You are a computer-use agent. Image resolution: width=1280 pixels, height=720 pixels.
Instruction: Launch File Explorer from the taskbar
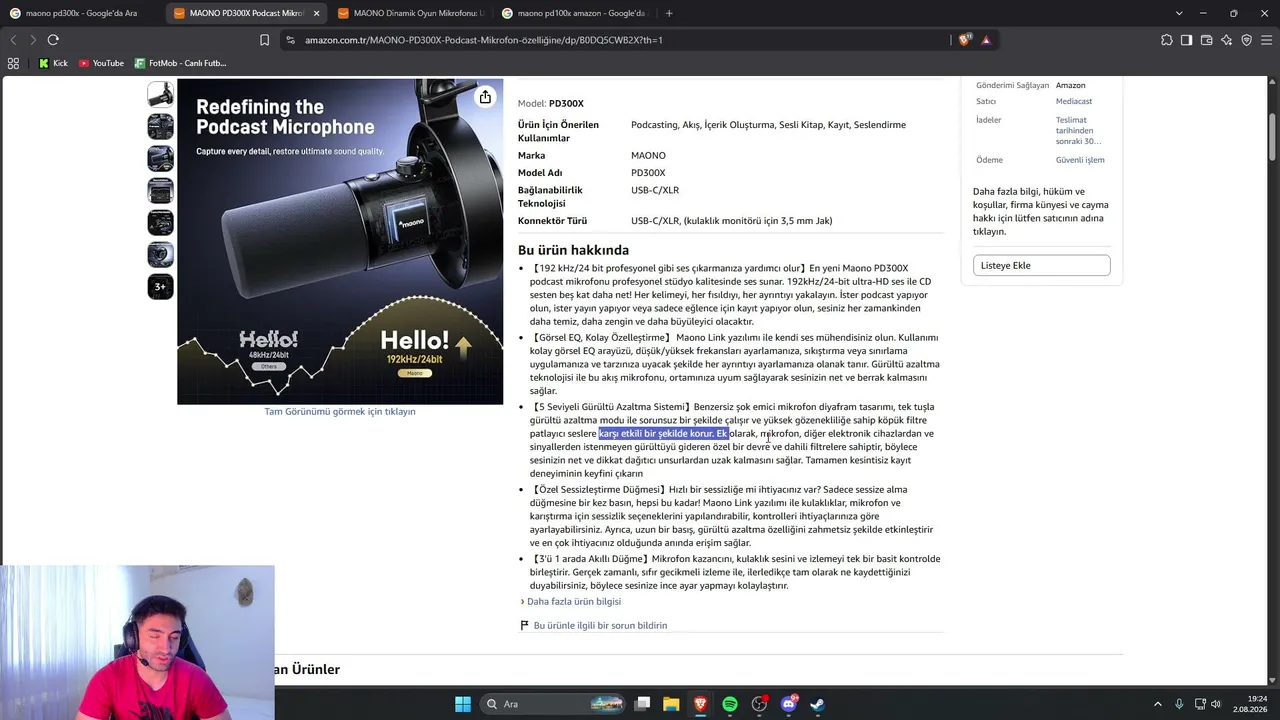click(x=671, y=704)
